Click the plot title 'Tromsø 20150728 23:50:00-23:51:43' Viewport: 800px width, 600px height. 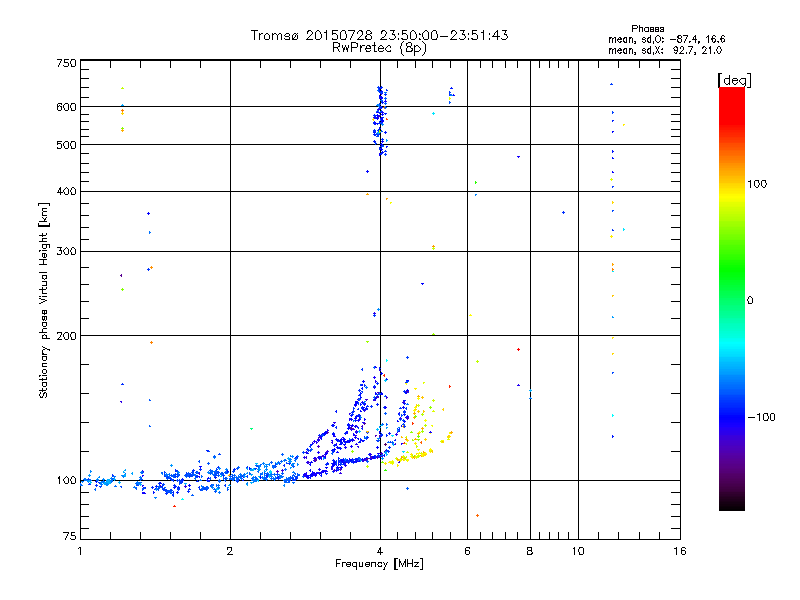click(x=379, y=35)
